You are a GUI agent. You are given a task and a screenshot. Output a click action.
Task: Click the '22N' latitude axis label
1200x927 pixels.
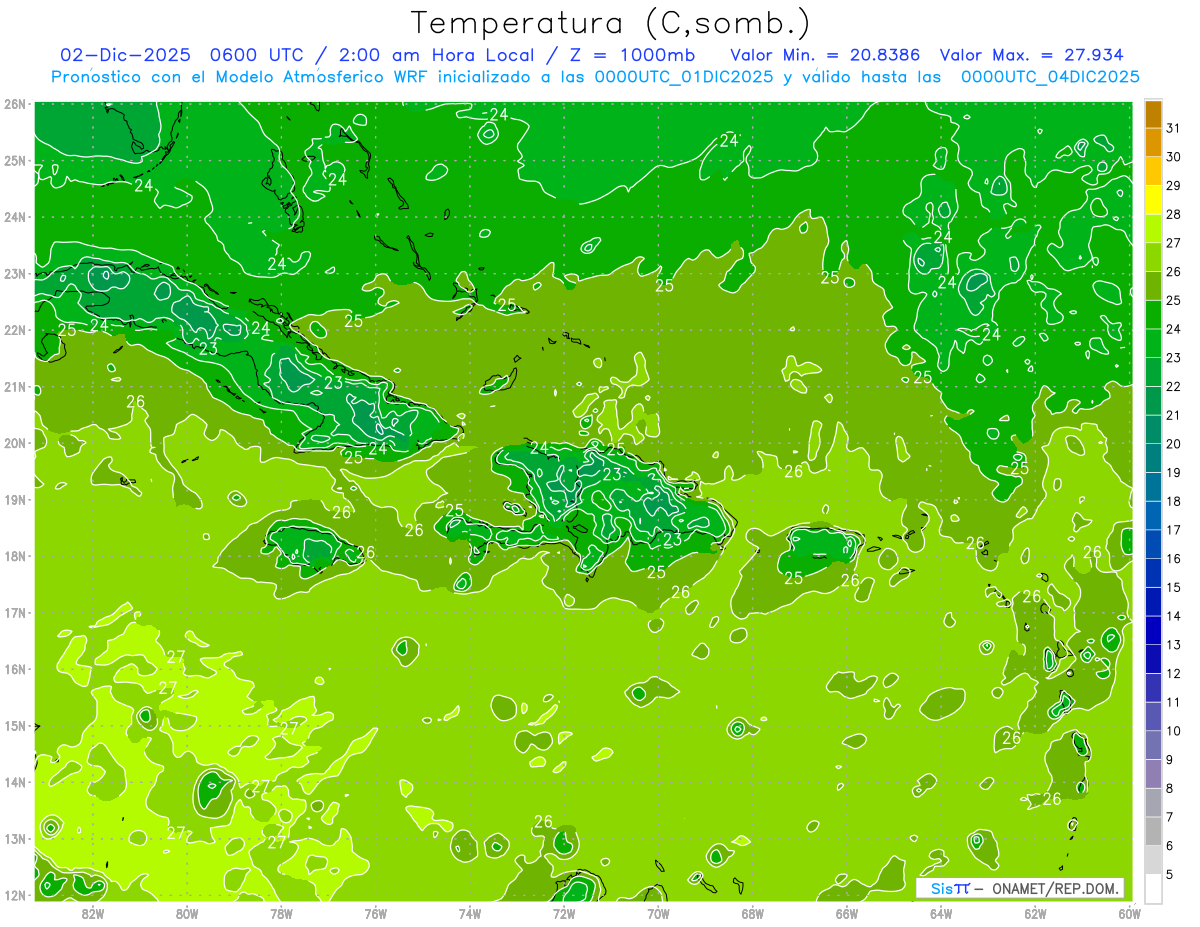tap(15, 330)
